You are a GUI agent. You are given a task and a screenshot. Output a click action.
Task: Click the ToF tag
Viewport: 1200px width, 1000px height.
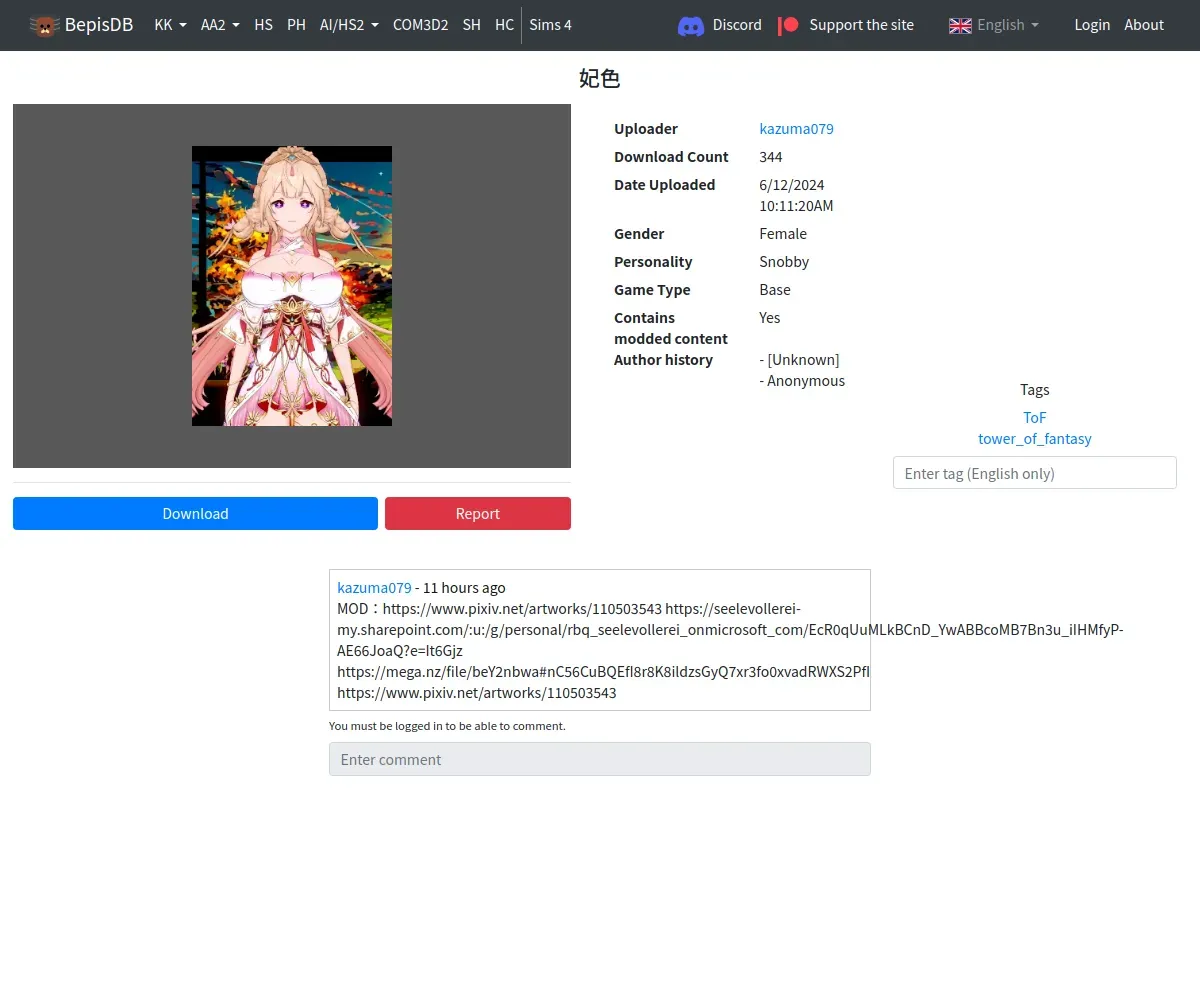[1035, 417]
